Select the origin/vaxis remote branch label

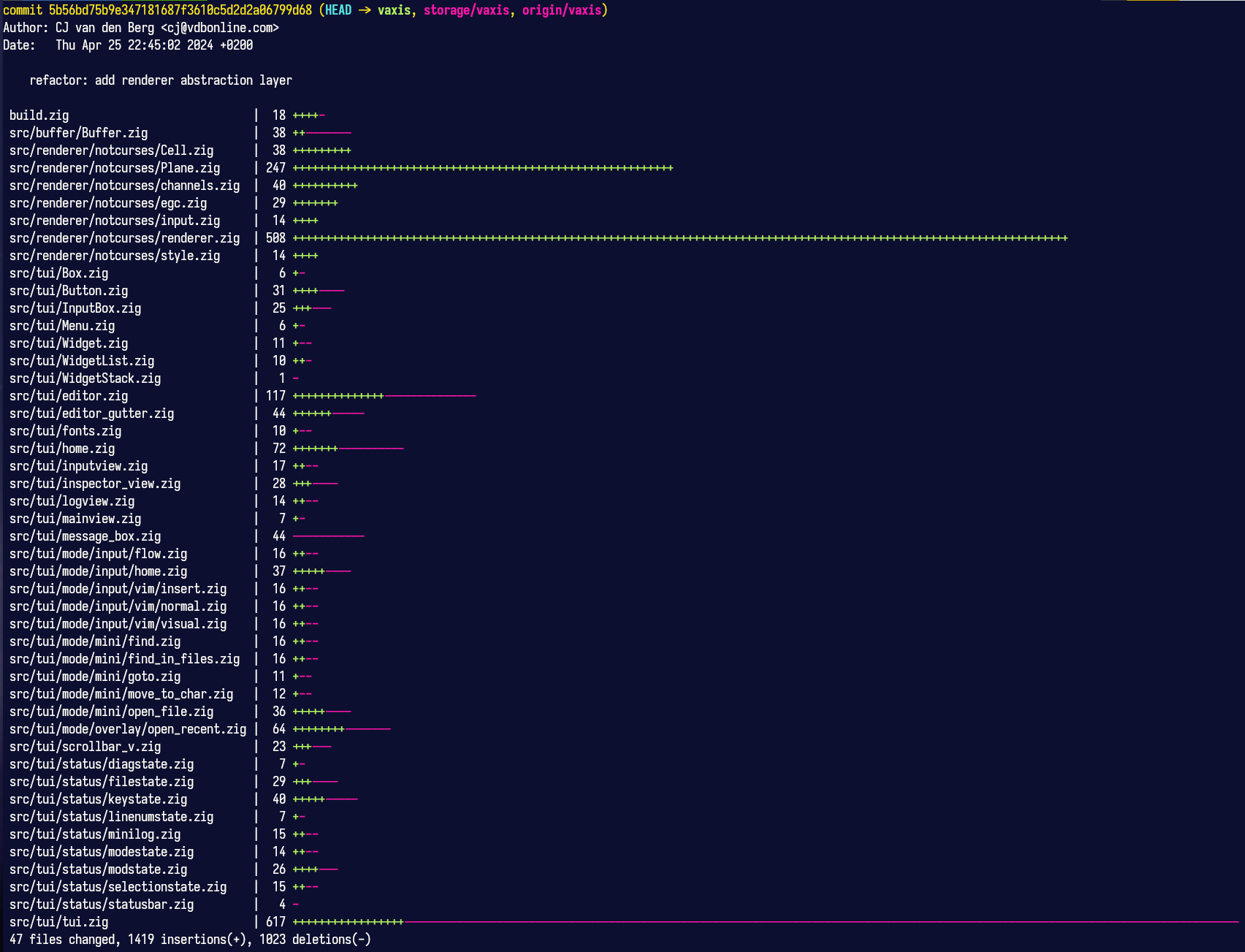pos(561,10)
